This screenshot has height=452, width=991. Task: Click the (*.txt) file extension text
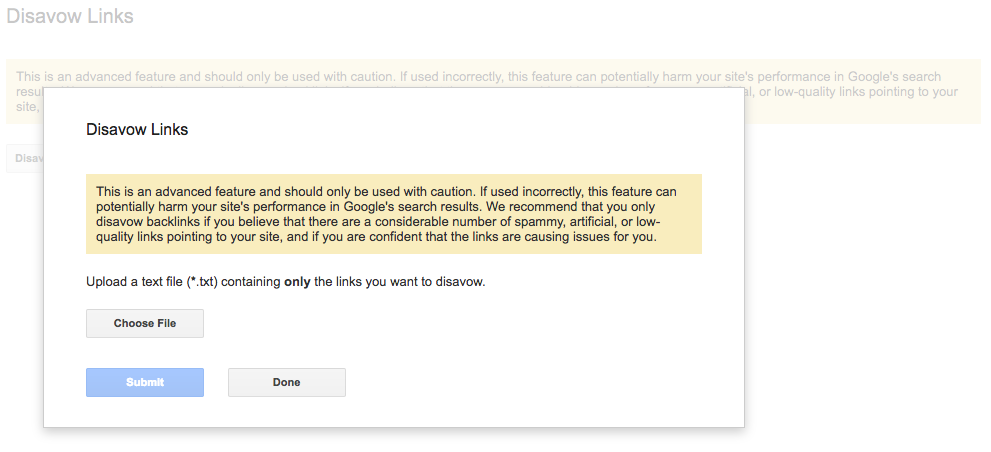[x=202, y=282]
